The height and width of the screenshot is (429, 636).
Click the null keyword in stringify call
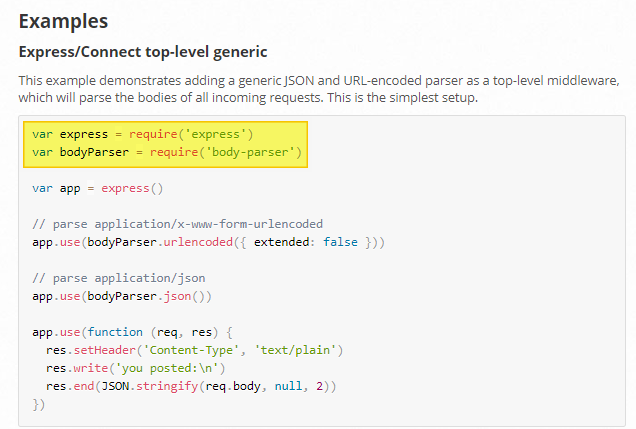[288, 386]
